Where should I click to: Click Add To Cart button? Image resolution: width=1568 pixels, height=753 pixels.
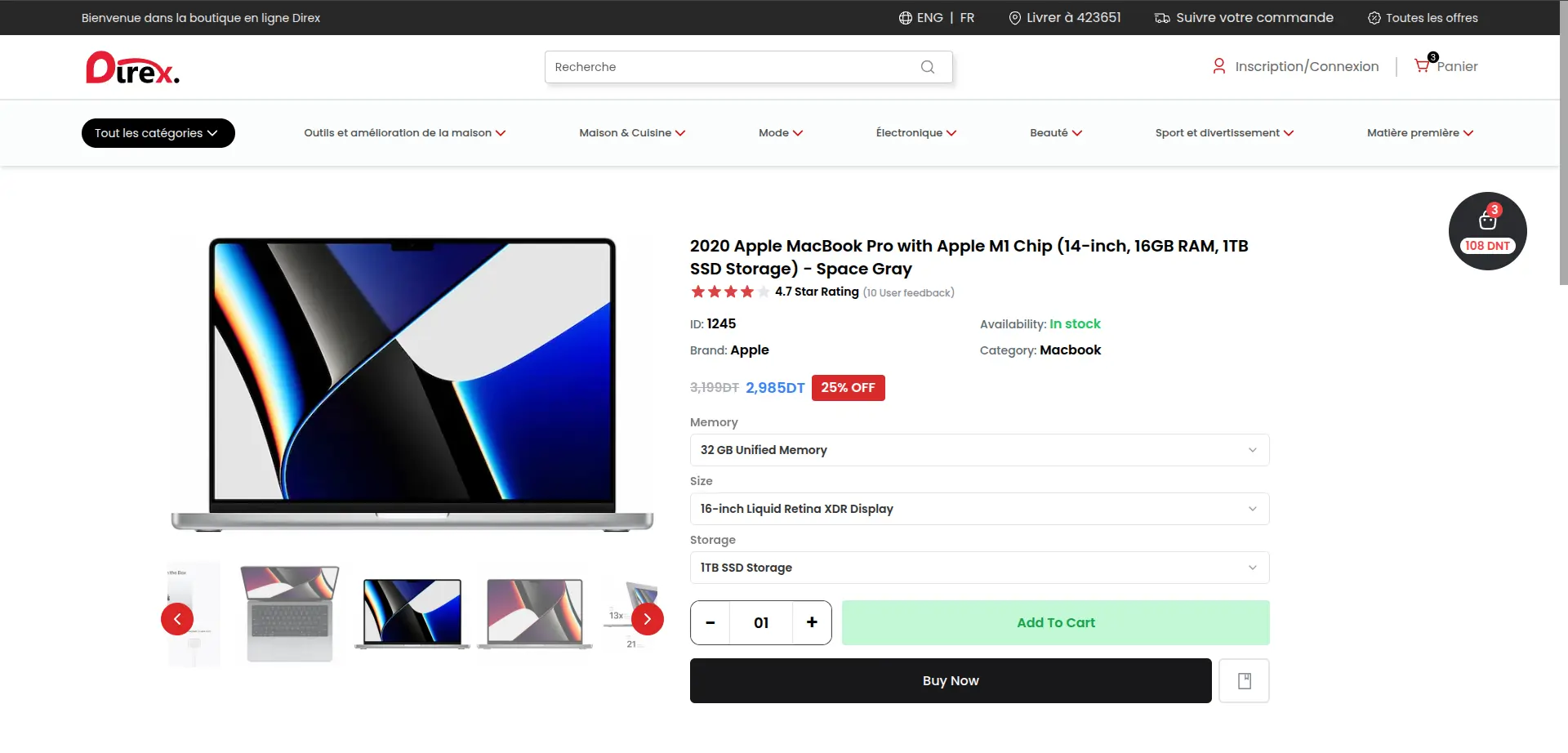pyautogui.click(x=1055, y=622)
